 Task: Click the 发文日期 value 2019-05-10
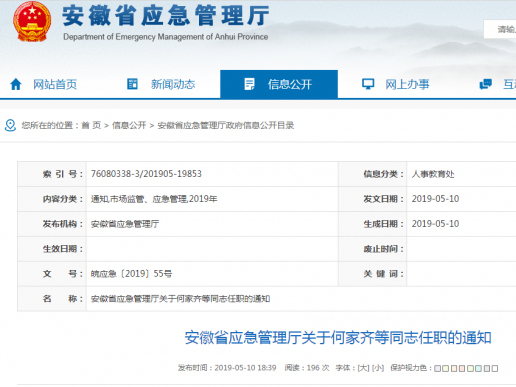pyautogui.click(x=435, y=199)
